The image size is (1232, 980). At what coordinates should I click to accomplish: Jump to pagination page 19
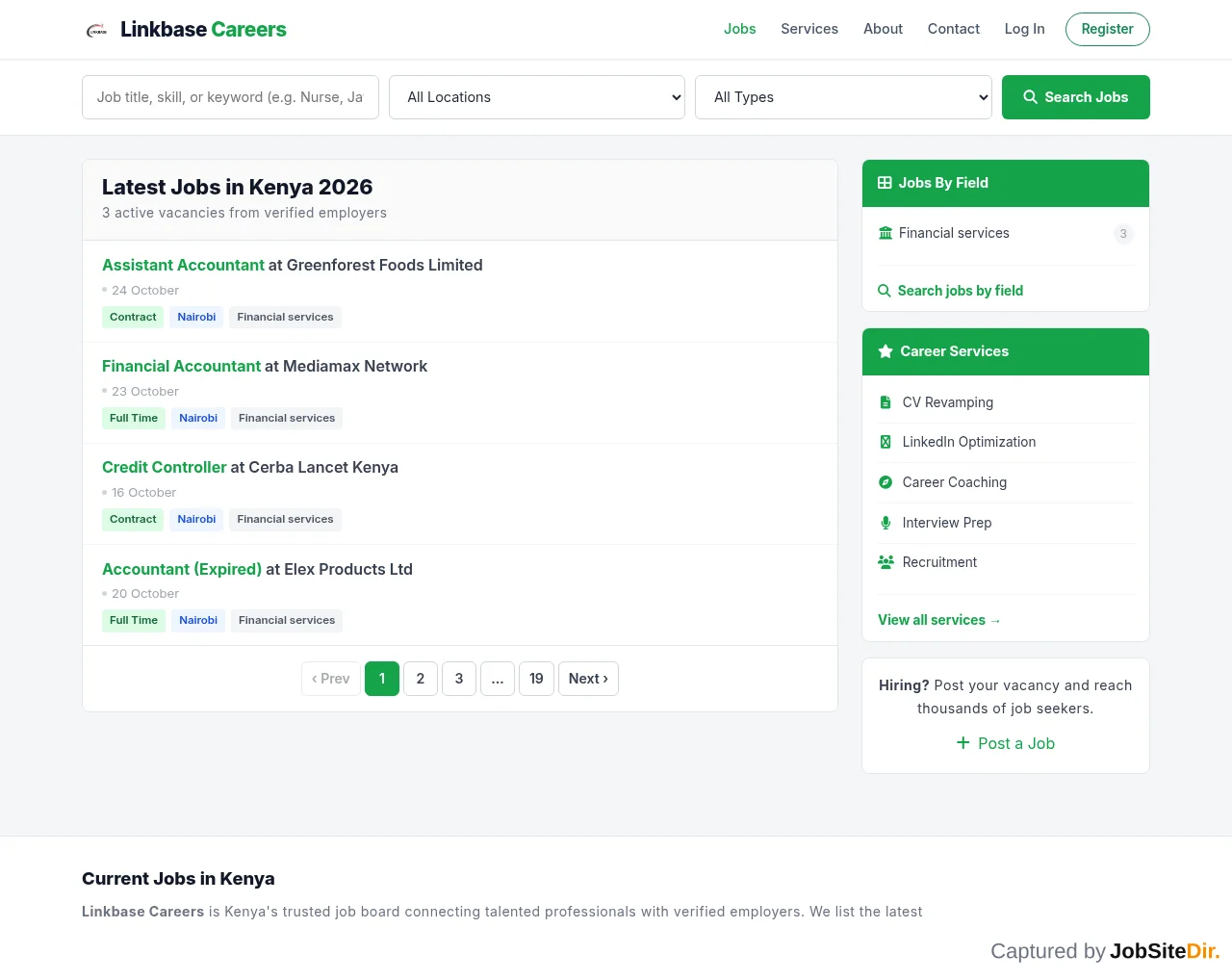[x=536, y=679]
